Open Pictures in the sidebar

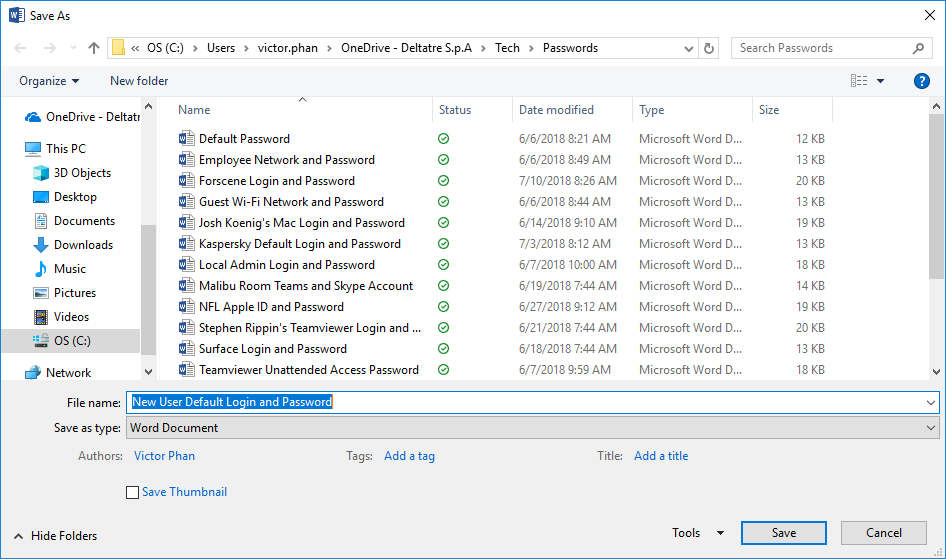pyautogui.click(x=65, y=293)
